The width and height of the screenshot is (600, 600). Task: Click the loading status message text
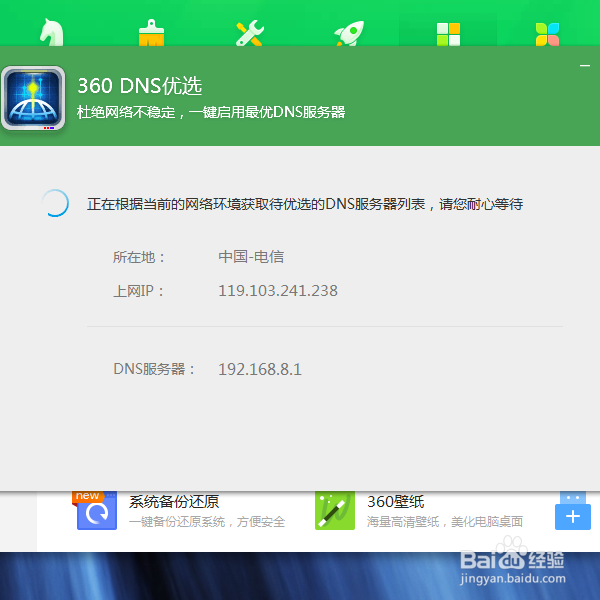(x=305, y=204)
